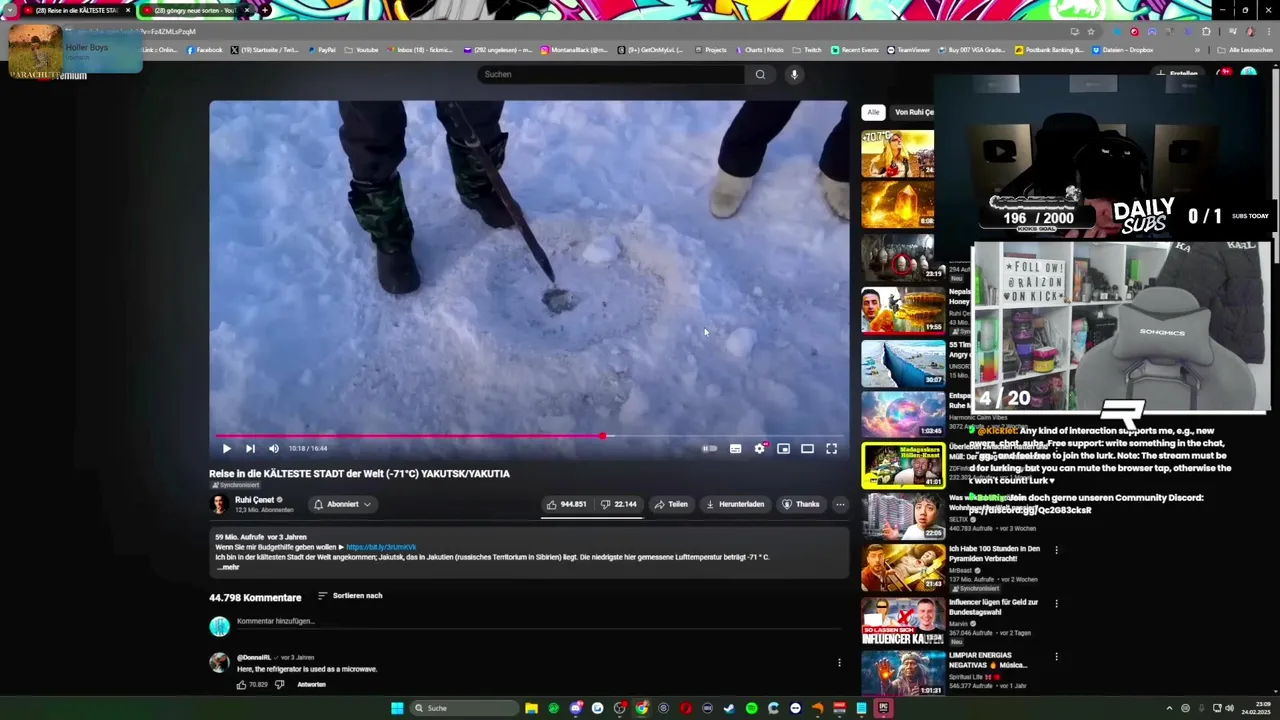This screenshot has height=720, width=1280.
Task: Open the MrBeast pyramids video thumbnail
Action: pos(903,567)
